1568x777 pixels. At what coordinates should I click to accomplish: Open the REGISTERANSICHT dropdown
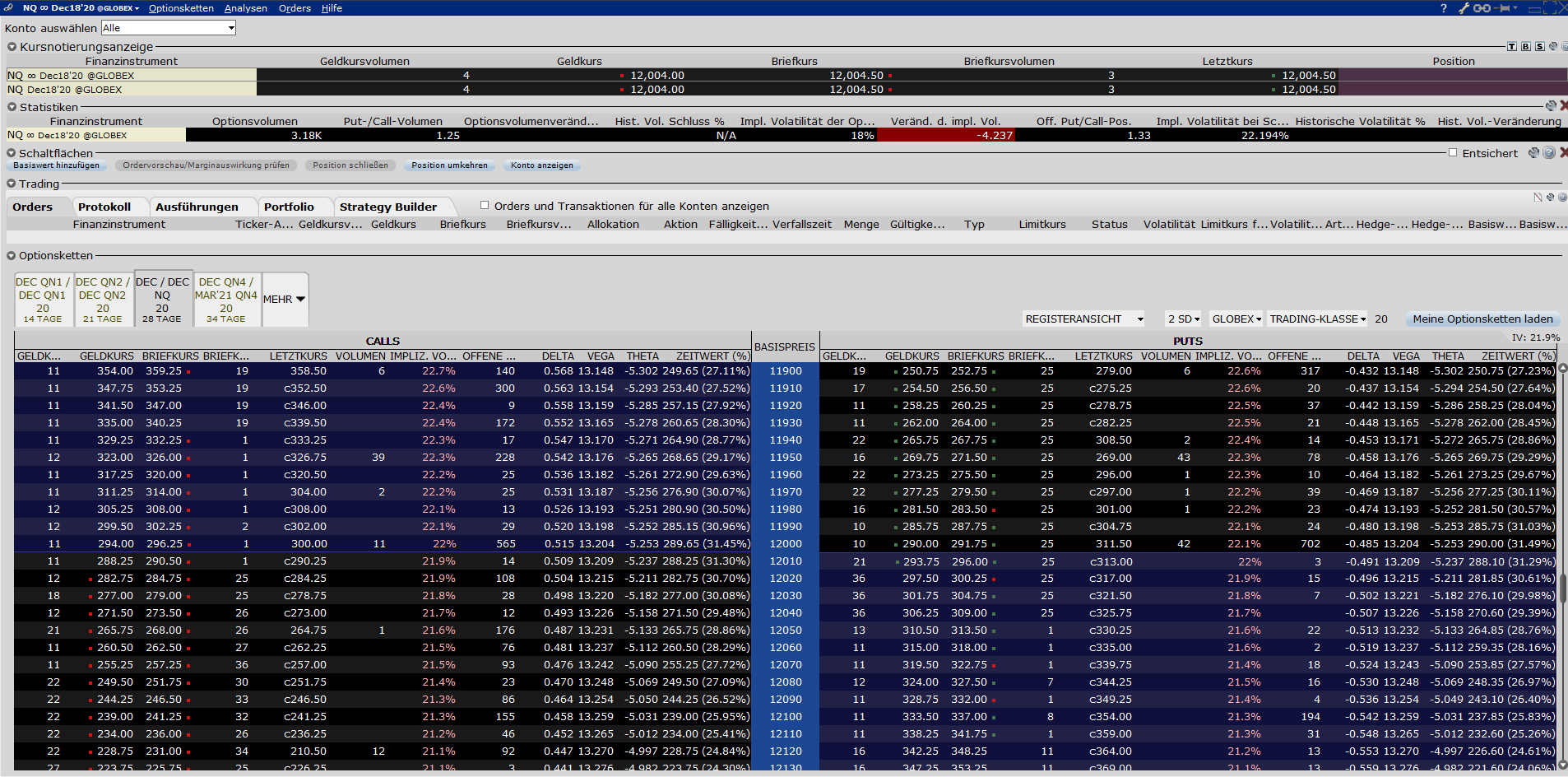click(1083, 319)
